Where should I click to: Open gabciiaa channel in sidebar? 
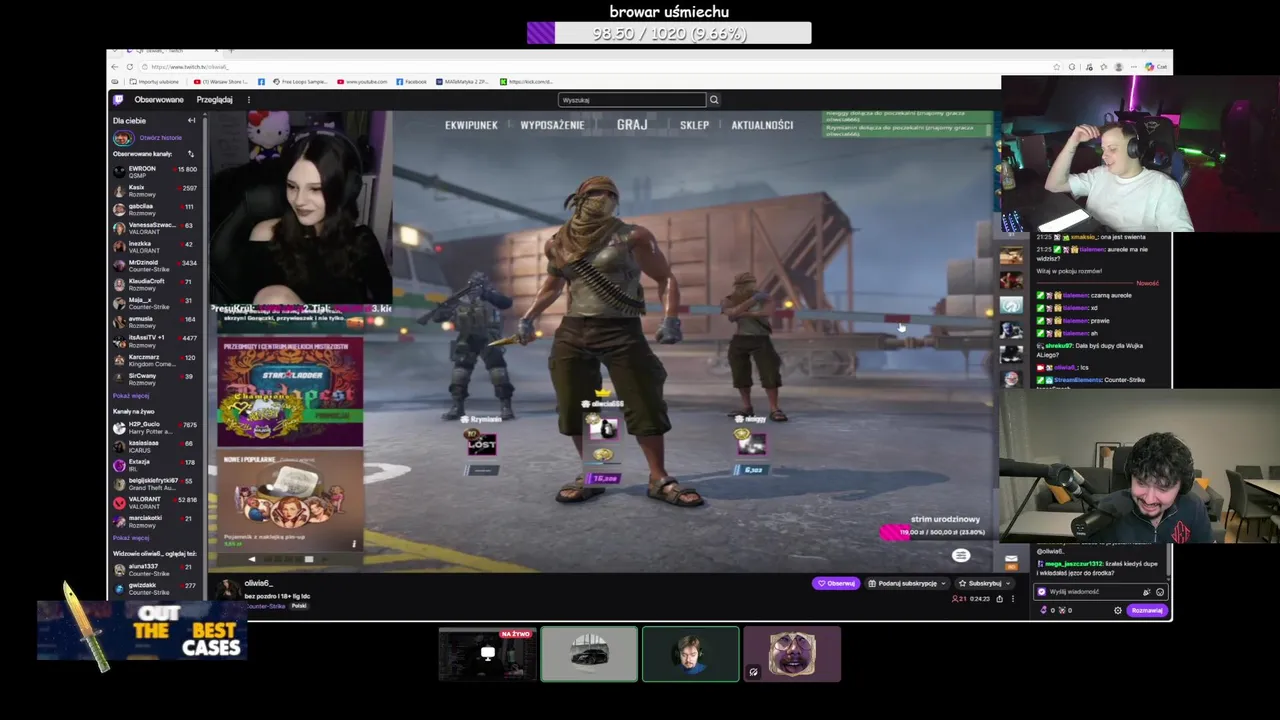(x=155, y=209)
